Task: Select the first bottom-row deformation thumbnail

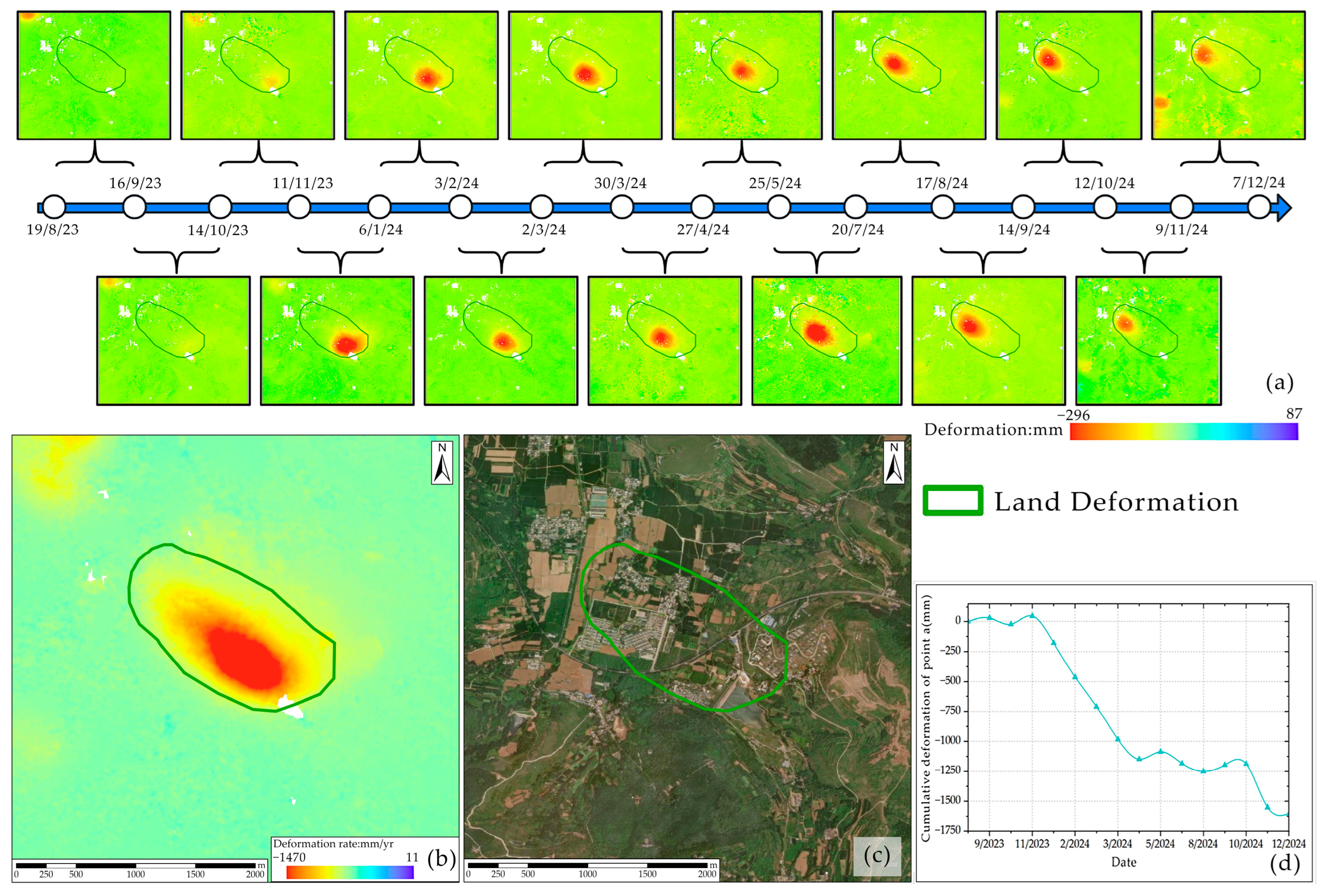Action: [x=173, y=340]
